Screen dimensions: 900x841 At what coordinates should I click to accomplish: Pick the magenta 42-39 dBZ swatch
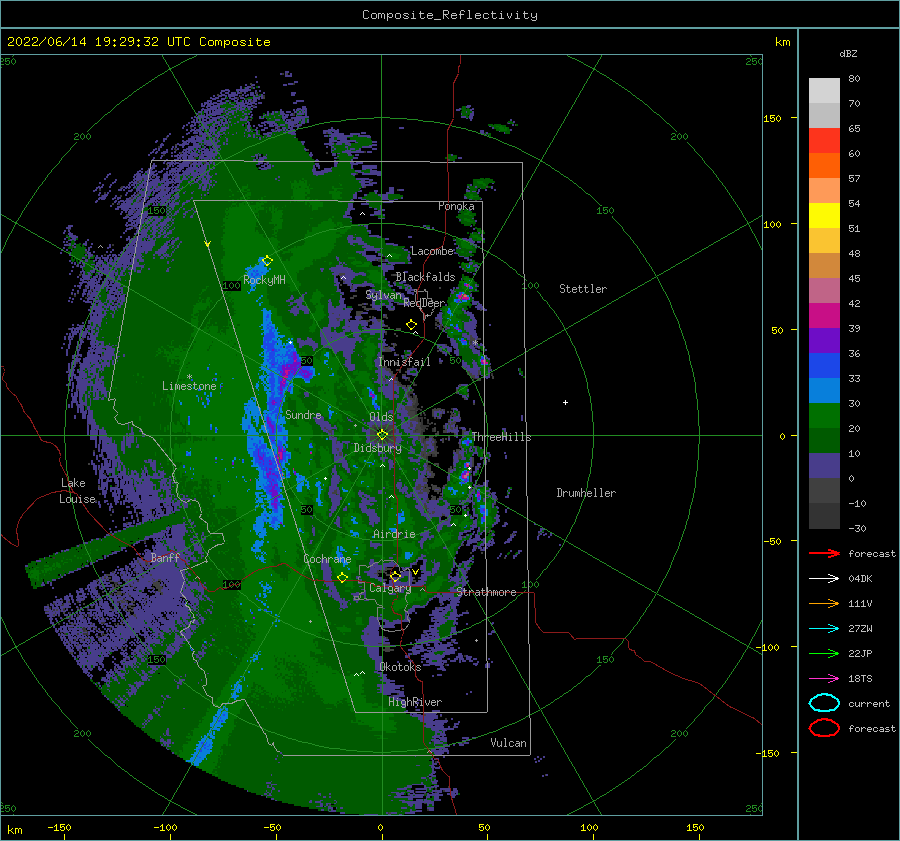824,316
